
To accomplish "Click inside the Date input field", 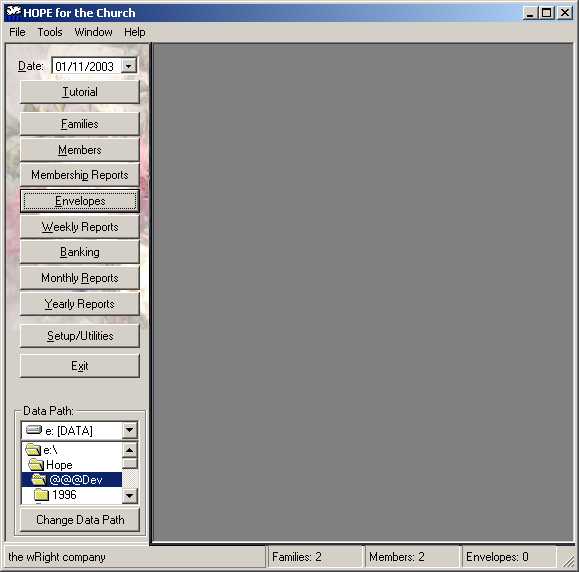I will tap(87, 66).
